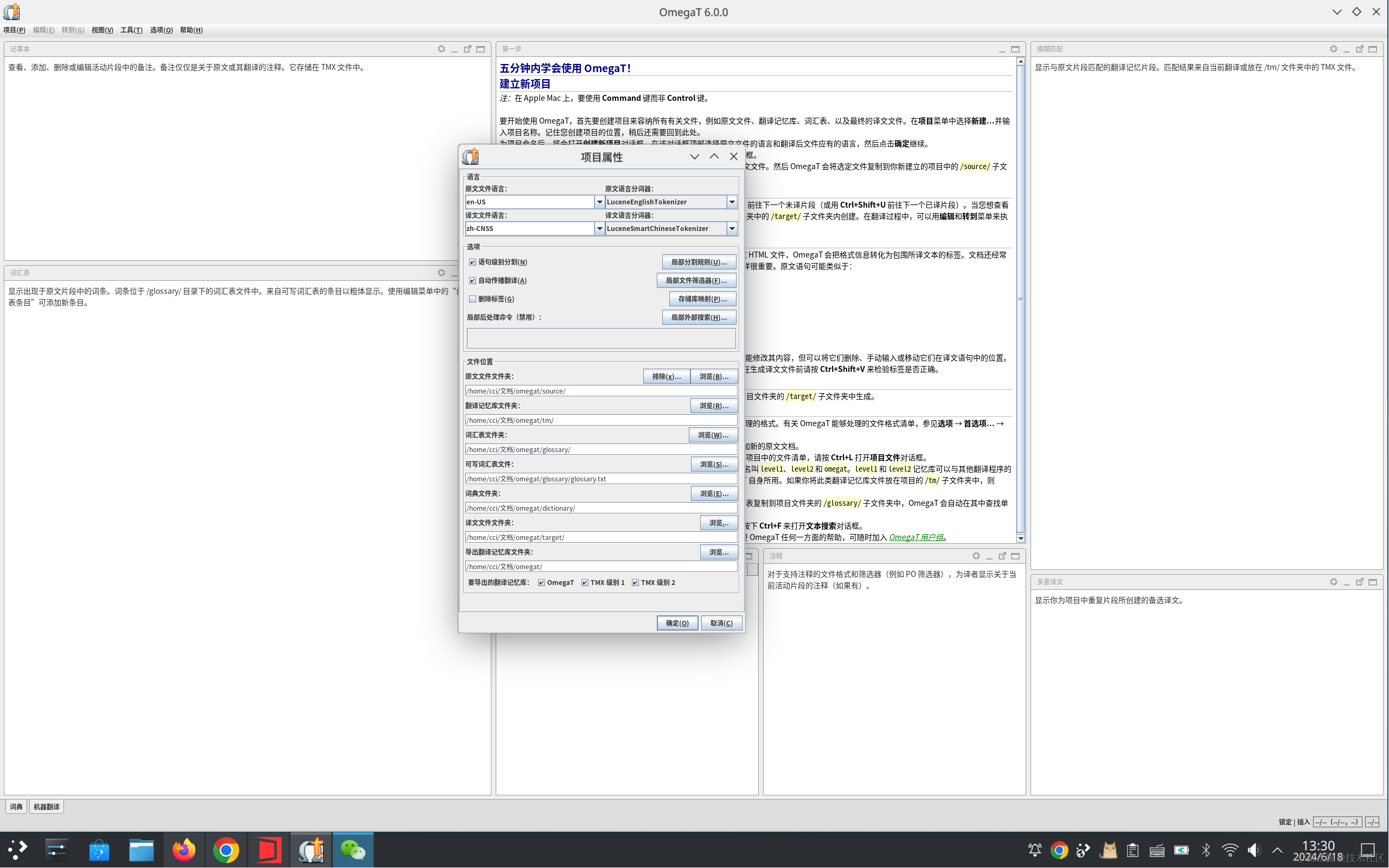Image resolution: width=1389 pixels, height=868 pixels.
Task: Expand the 译文语言分词器 dropdown
Action: click(732, 228)
